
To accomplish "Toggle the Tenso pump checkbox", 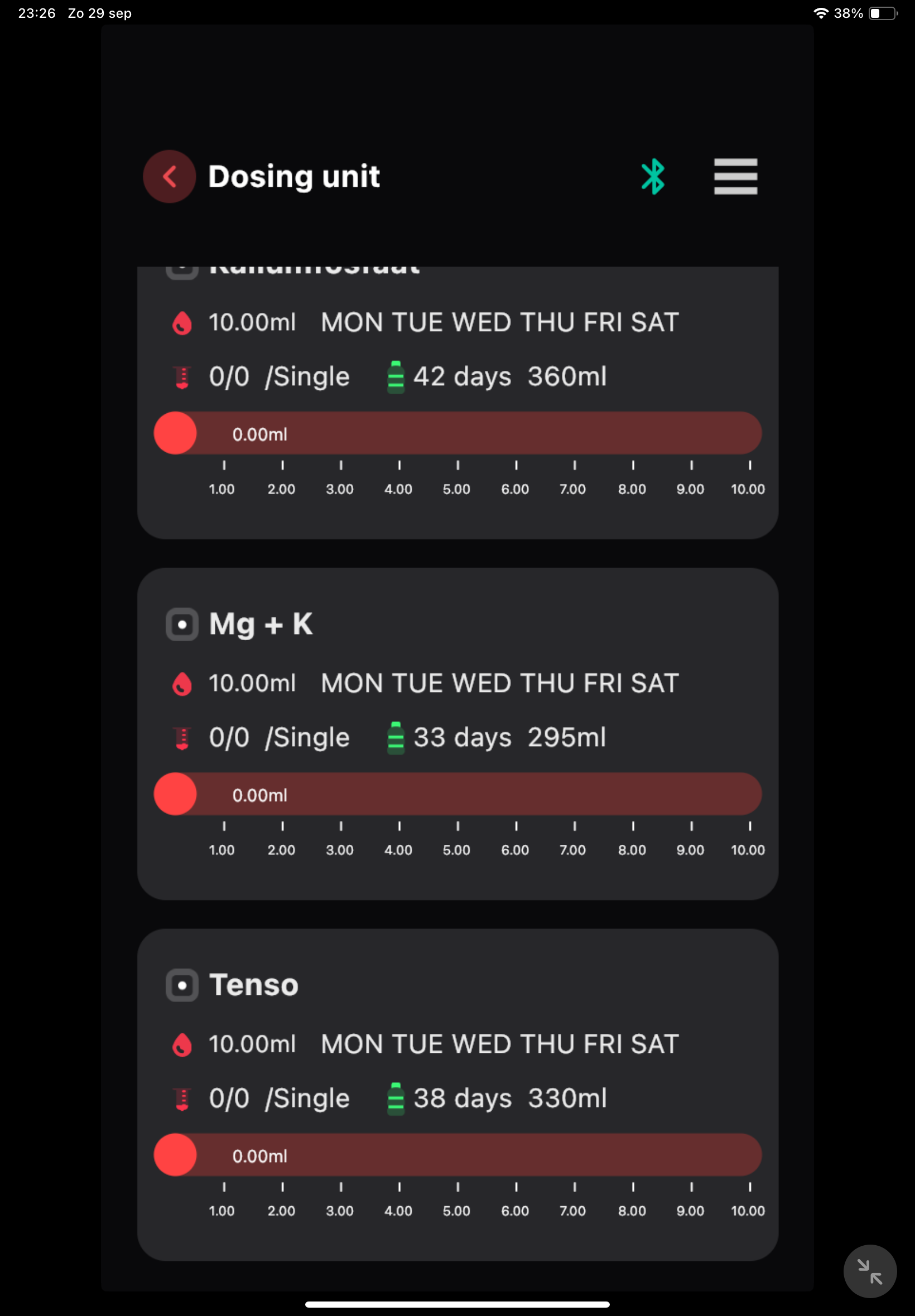I will pyautogui.click(x=182, y=985).
